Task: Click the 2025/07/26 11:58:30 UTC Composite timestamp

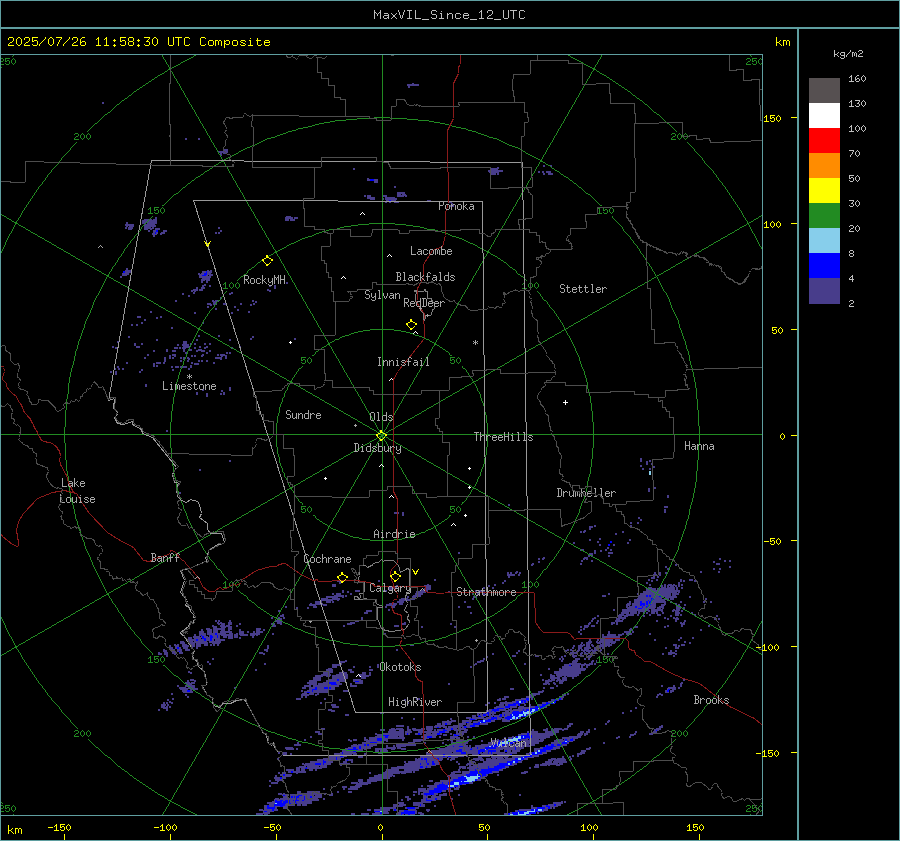Action: pyautogui.click(x=138, y=42)
